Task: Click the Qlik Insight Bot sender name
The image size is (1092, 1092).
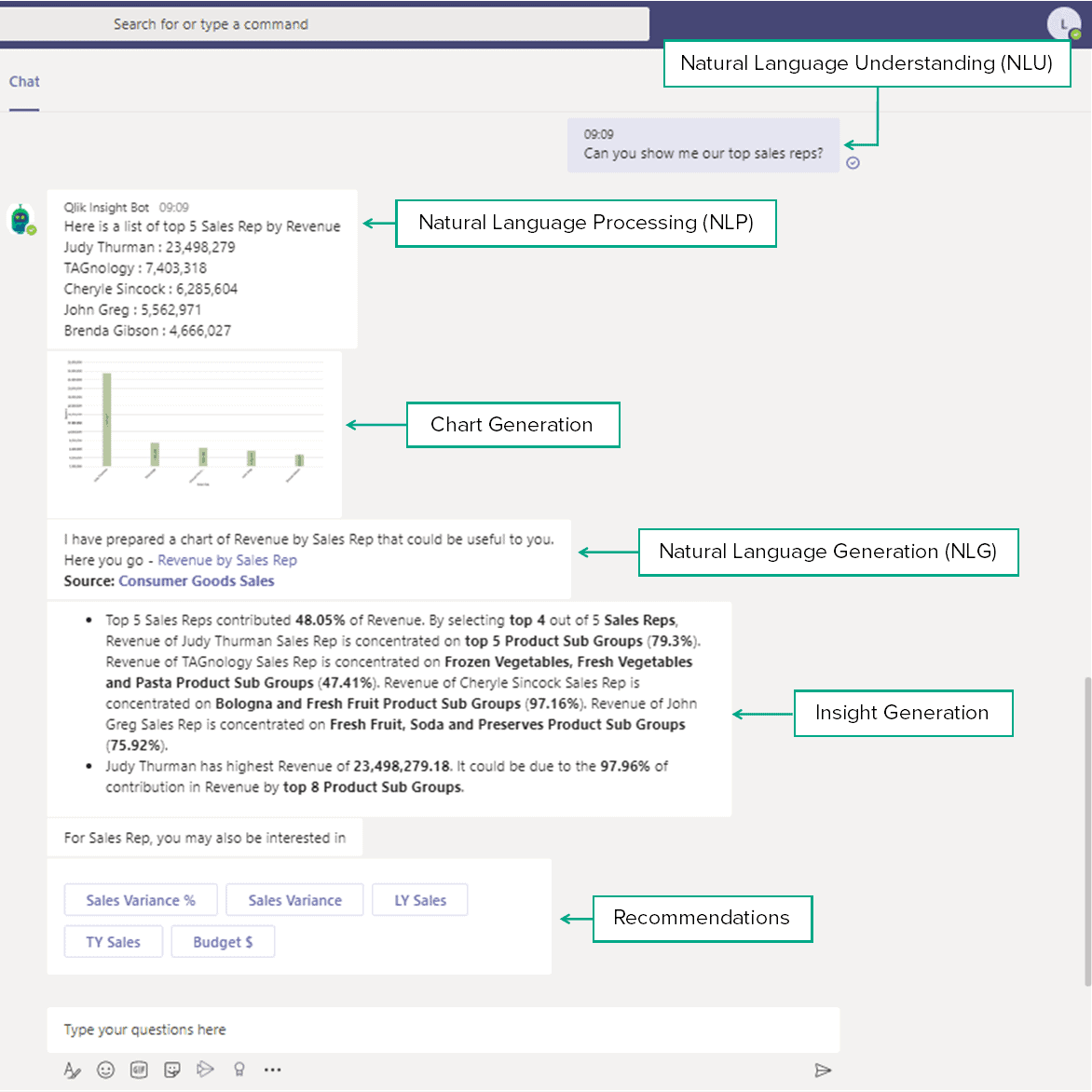Action: click(106, 207)
